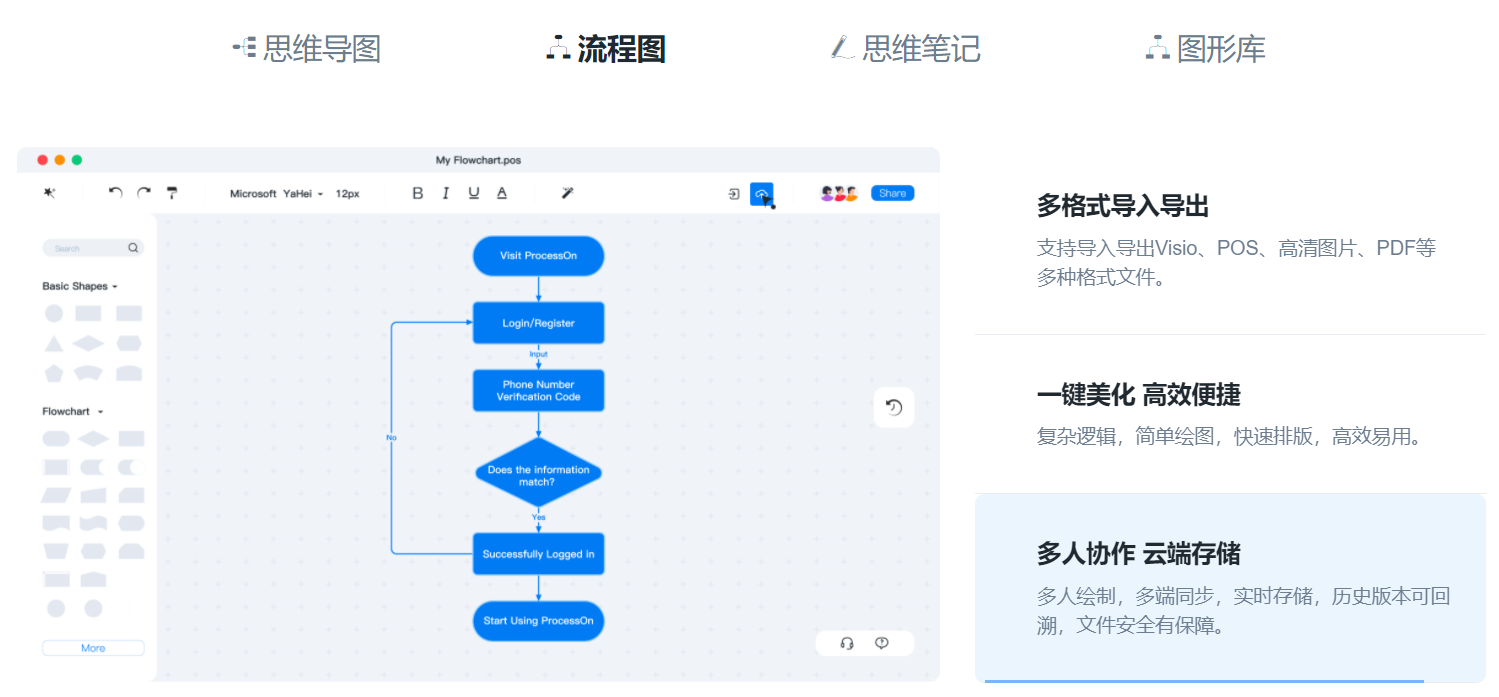This screenshot has width=1499, height=697.
Task: Switch to the 思维导图 tab
Action: [305, 49]
